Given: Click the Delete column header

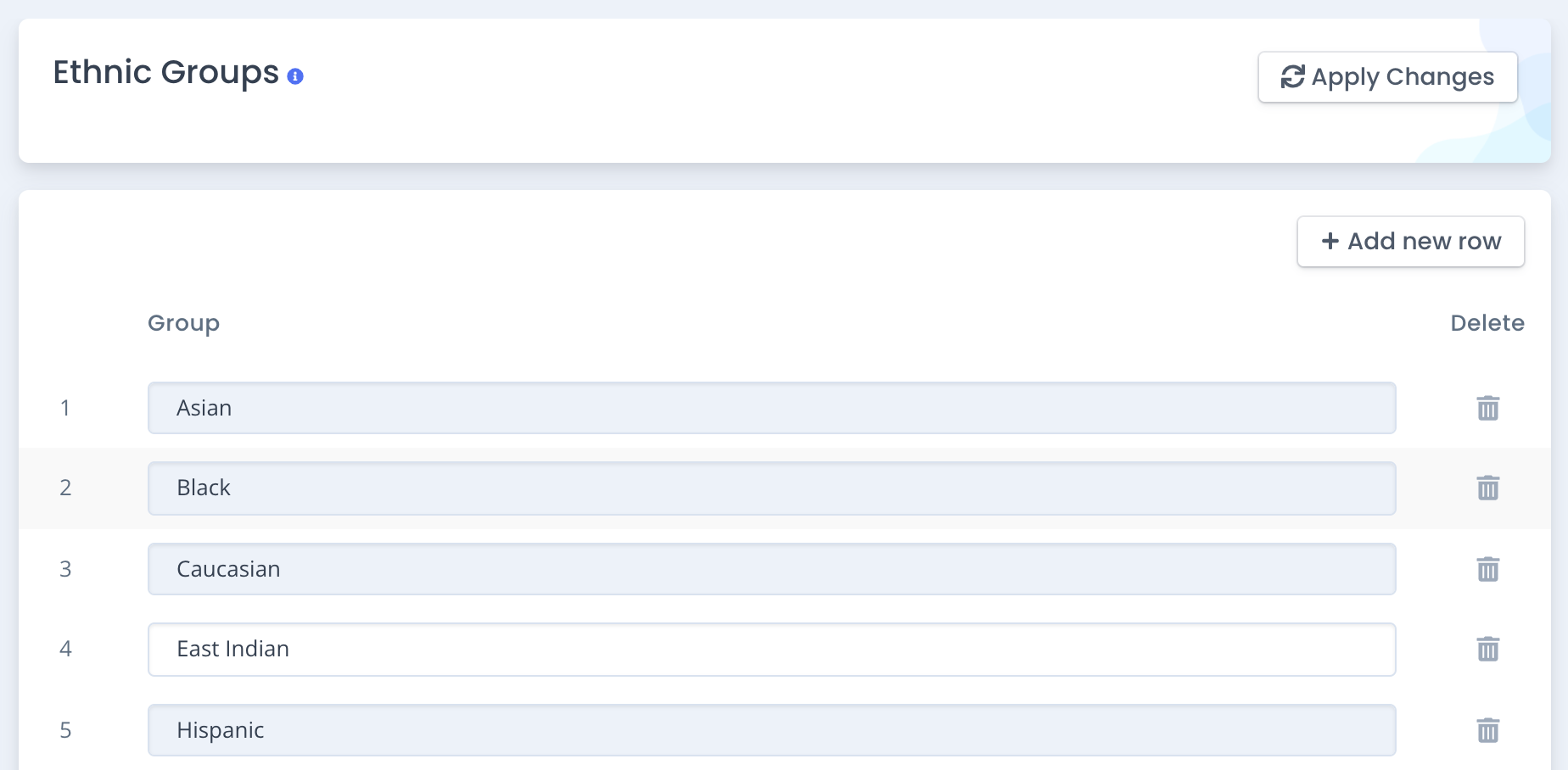Looking at the screenshot, I should click(1487, 323).
